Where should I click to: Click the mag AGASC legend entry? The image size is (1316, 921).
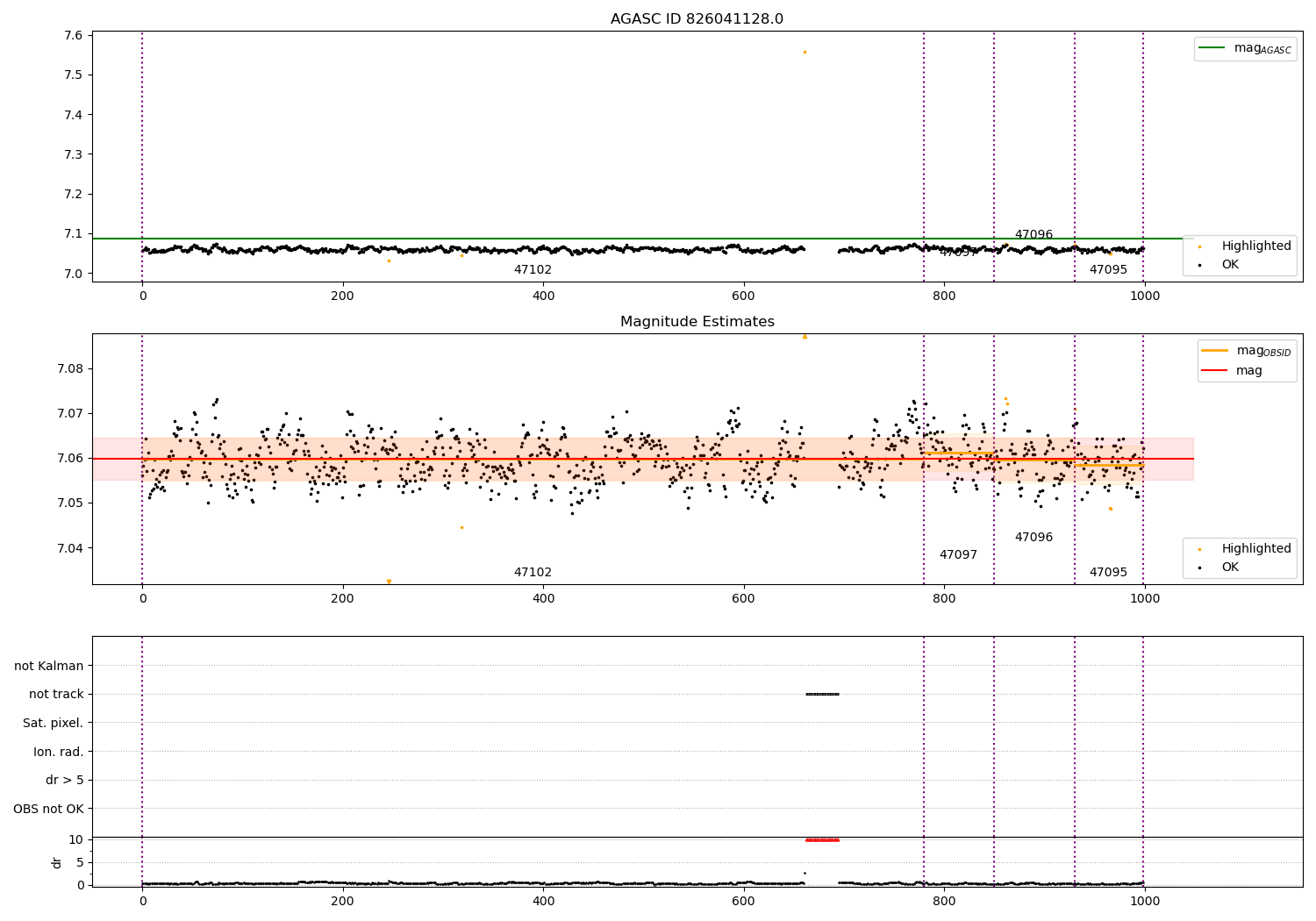(x=1245, y=48)
